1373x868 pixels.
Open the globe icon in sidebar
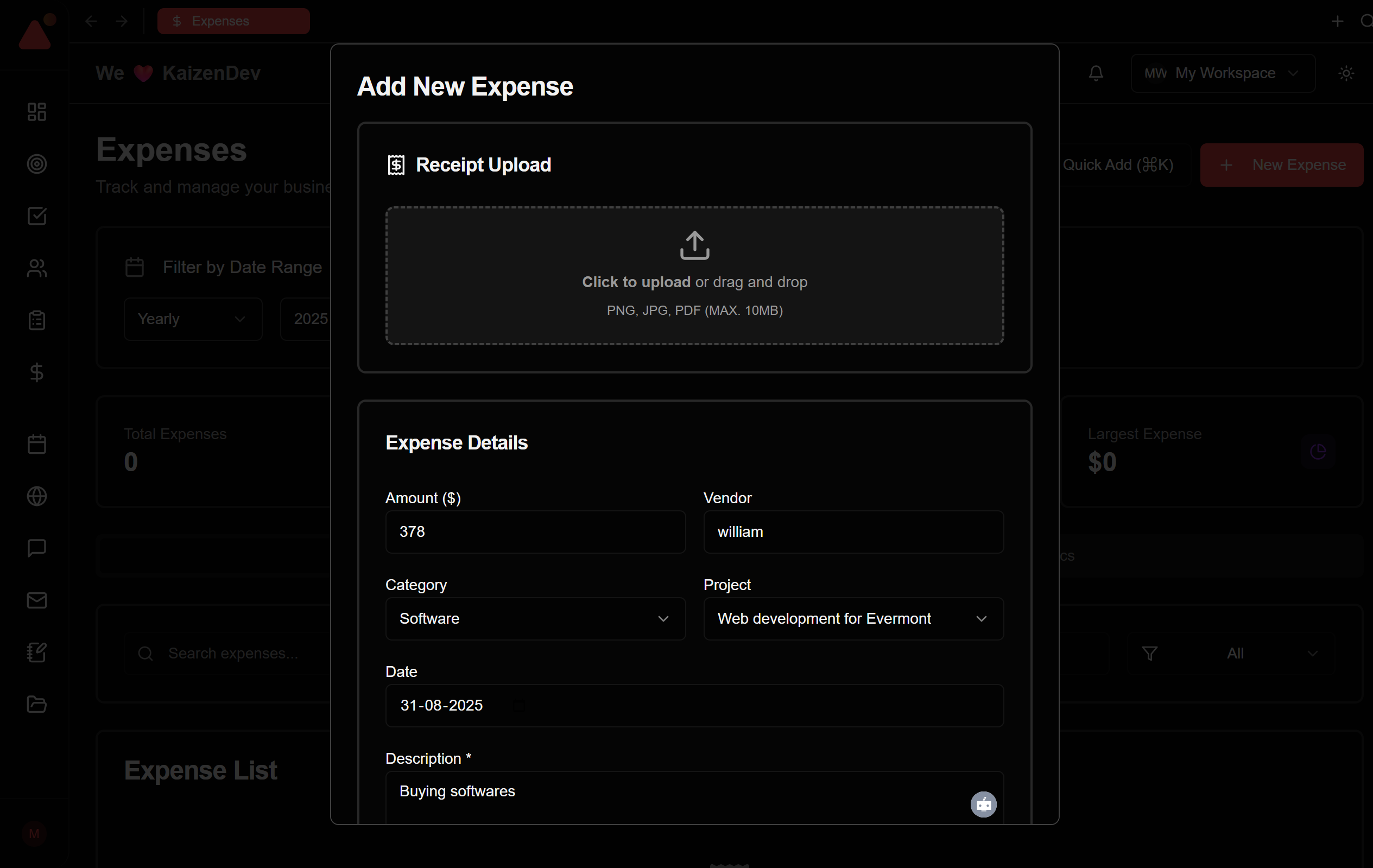(x=36, y=496)
